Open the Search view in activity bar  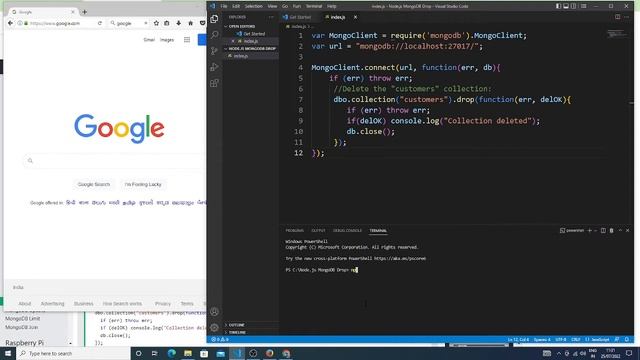tap(214, 35)
